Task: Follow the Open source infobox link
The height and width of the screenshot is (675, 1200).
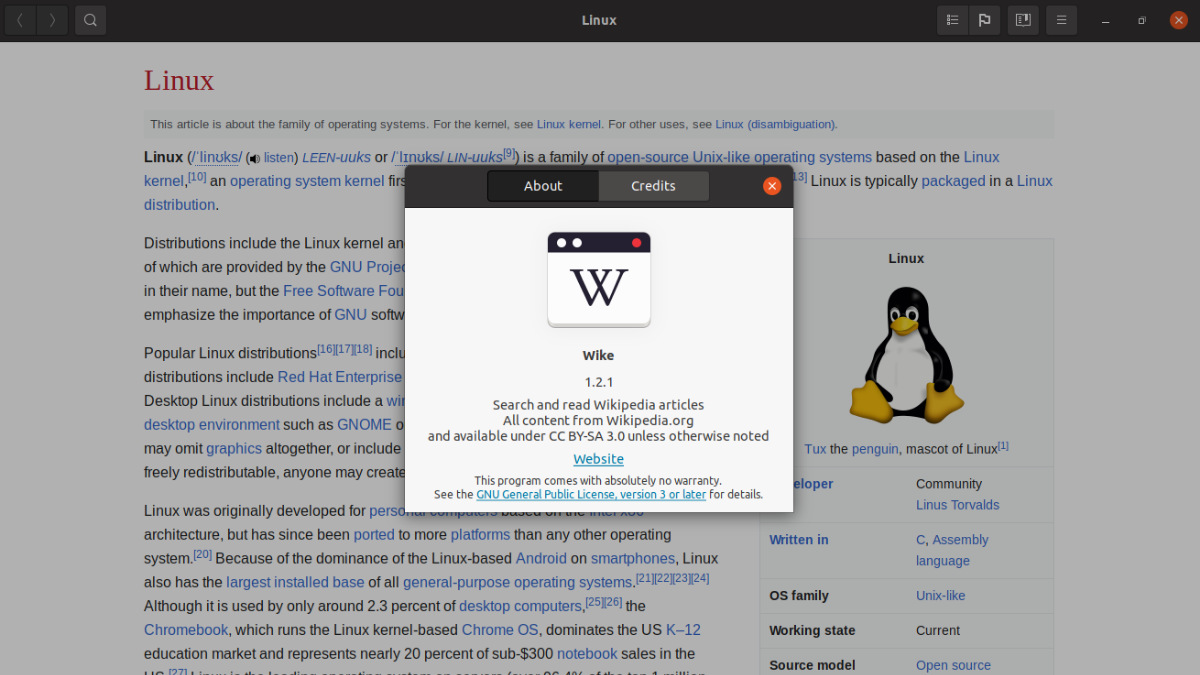Action: (x=953, y=665)
